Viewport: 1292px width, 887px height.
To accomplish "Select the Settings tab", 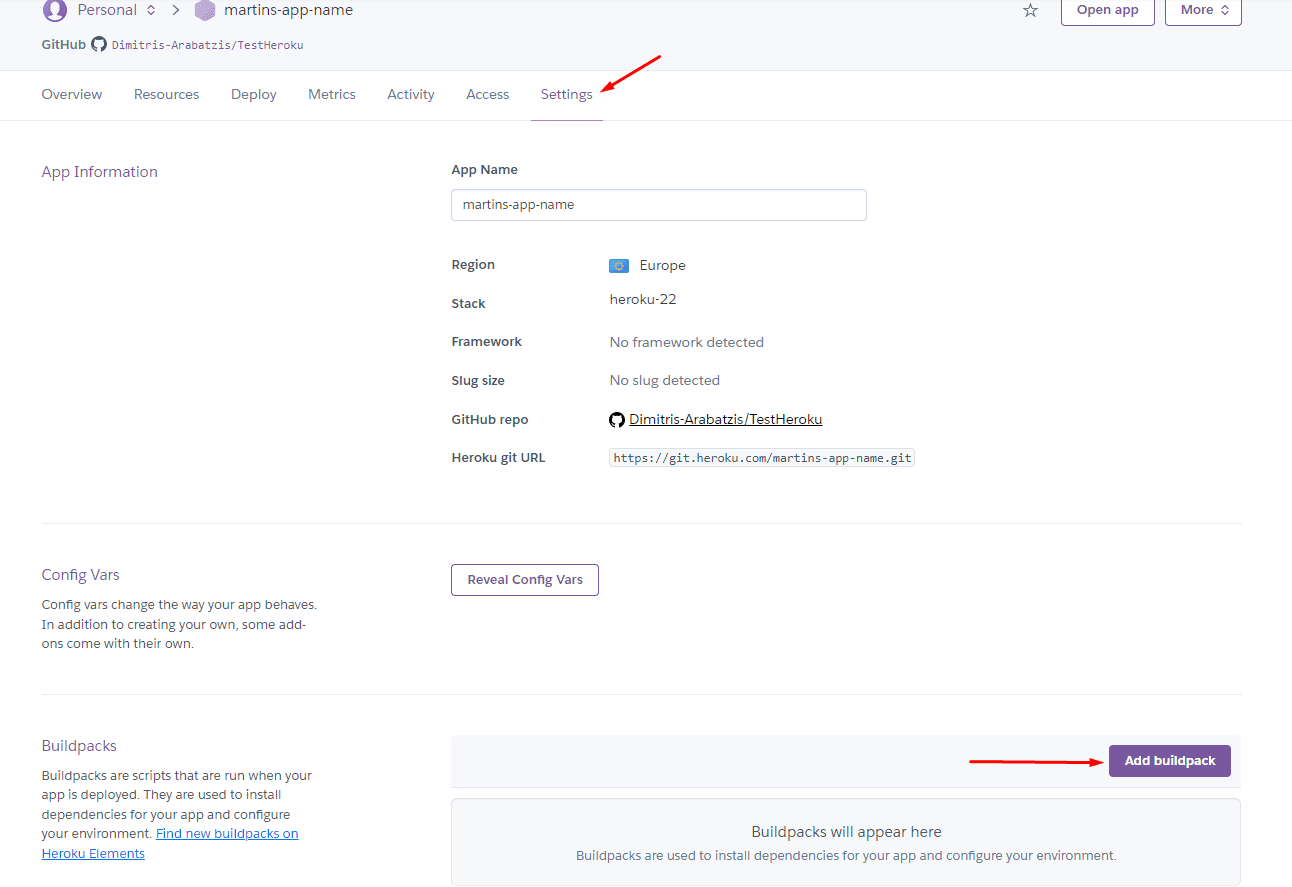I will click(x=567, y=94).
